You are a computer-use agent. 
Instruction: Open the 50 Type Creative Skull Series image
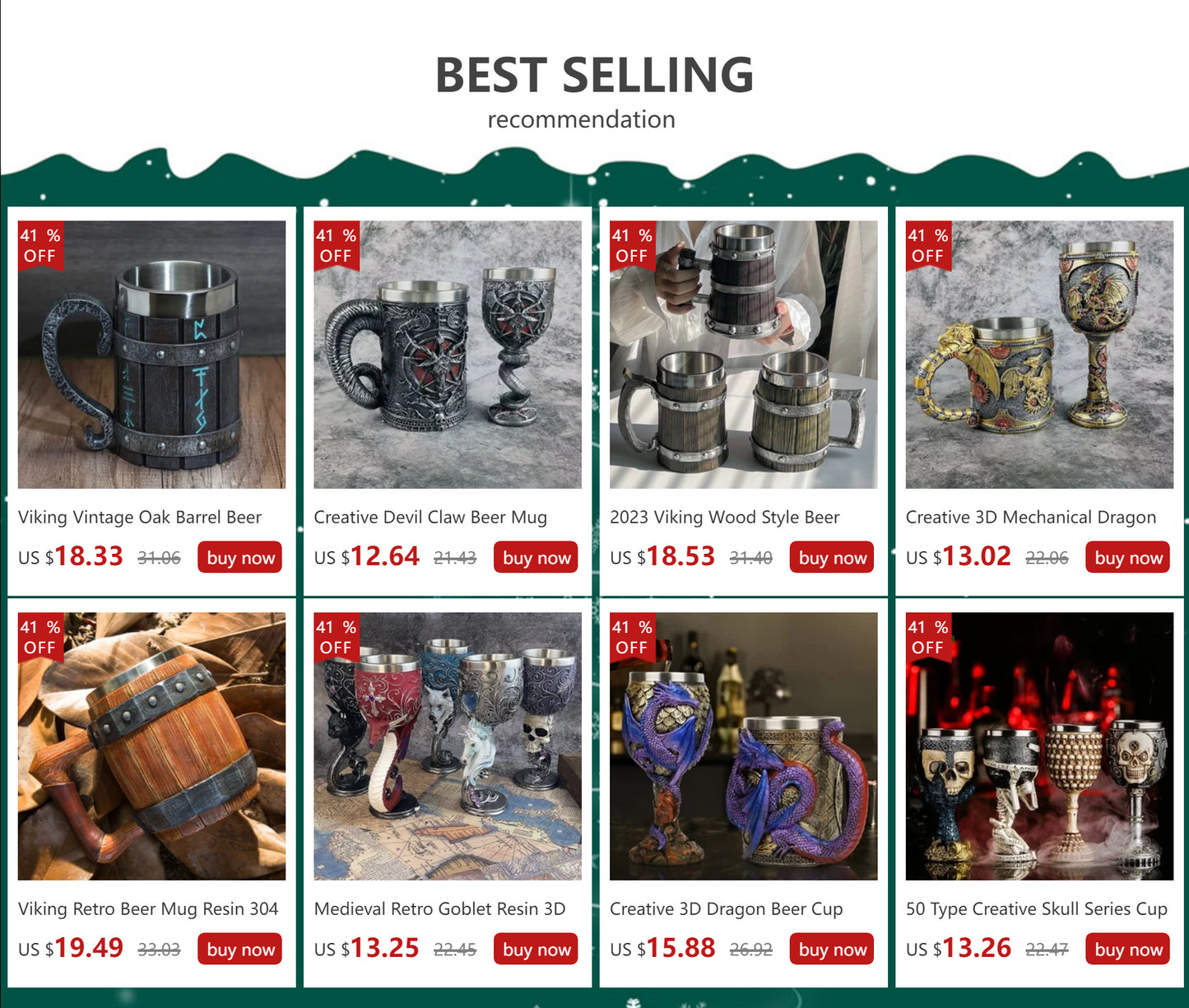[1039, 746]
